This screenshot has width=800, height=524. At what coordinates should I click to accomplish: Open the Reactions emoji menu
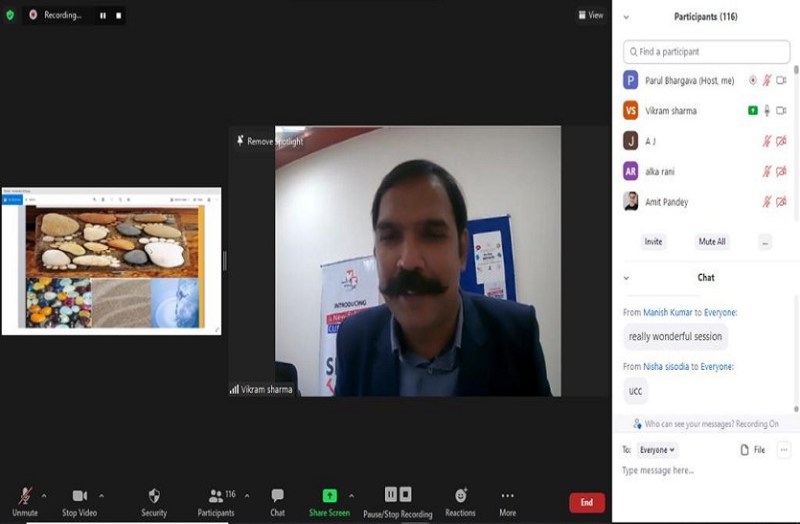tap(460, 496)
